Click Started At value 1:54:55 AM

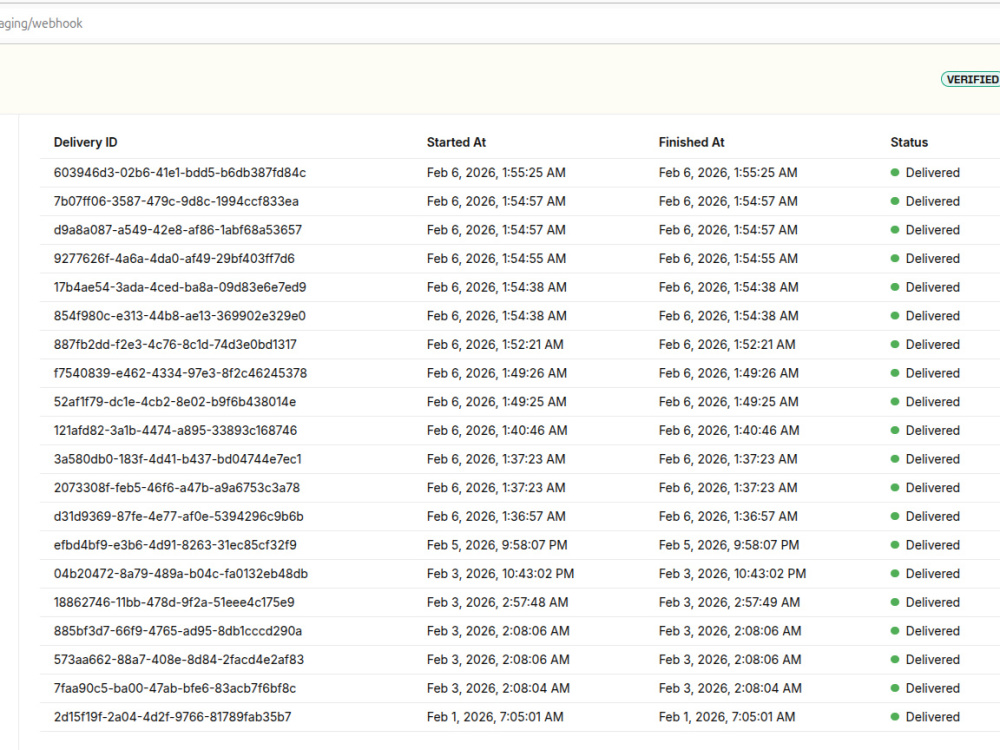click(496, 259)
